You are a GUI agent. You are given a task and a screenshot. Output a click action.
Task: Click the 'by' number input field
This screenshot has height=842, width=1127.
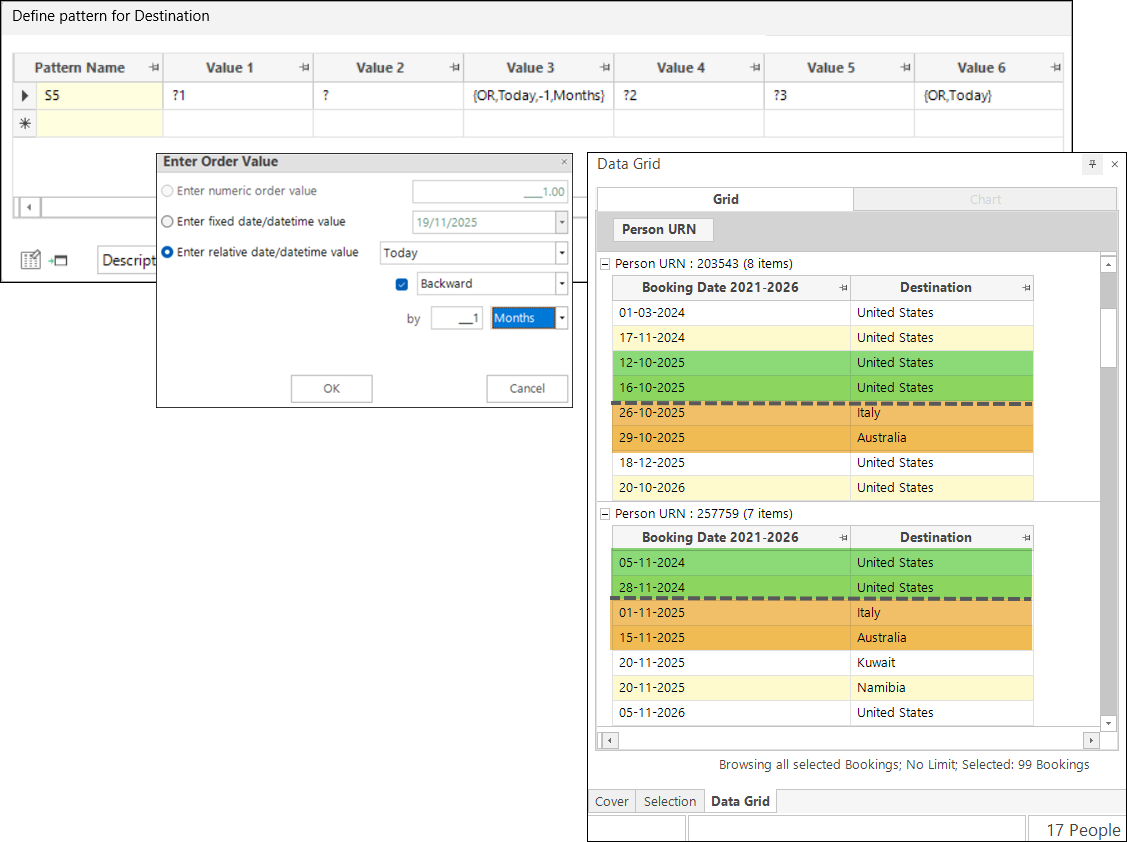(456, 318)
